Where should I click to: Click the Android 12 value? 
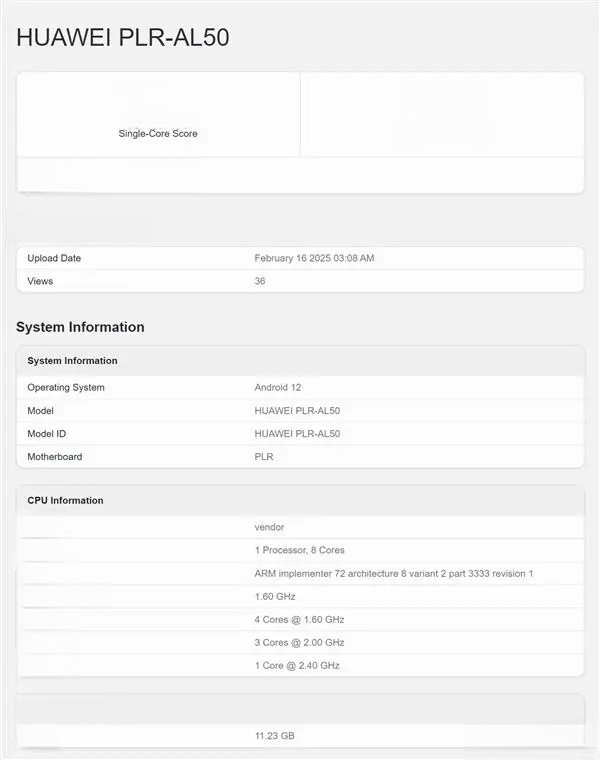tap(278, 387)
